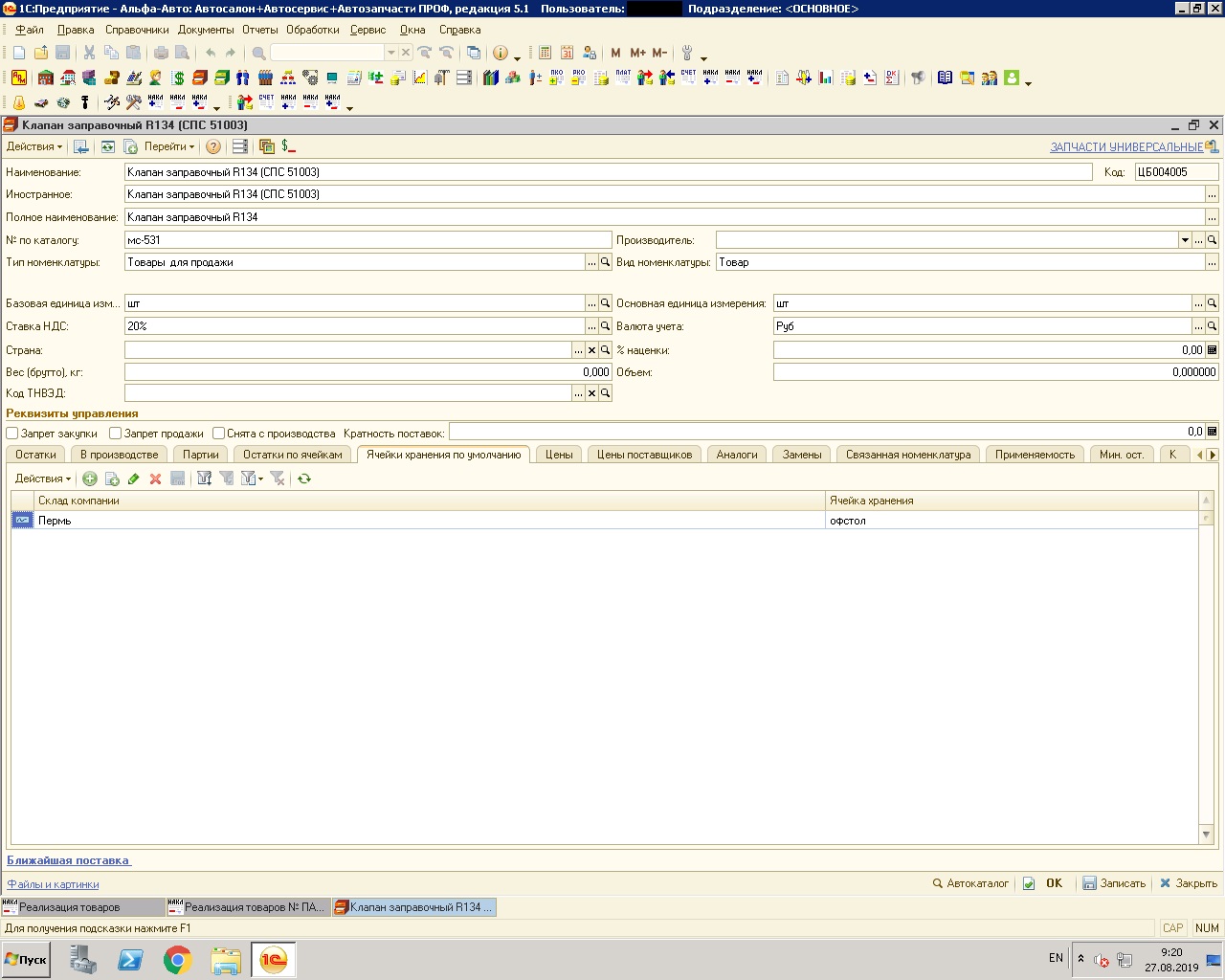Open the Справочники menu

click(x=137, y=30)
